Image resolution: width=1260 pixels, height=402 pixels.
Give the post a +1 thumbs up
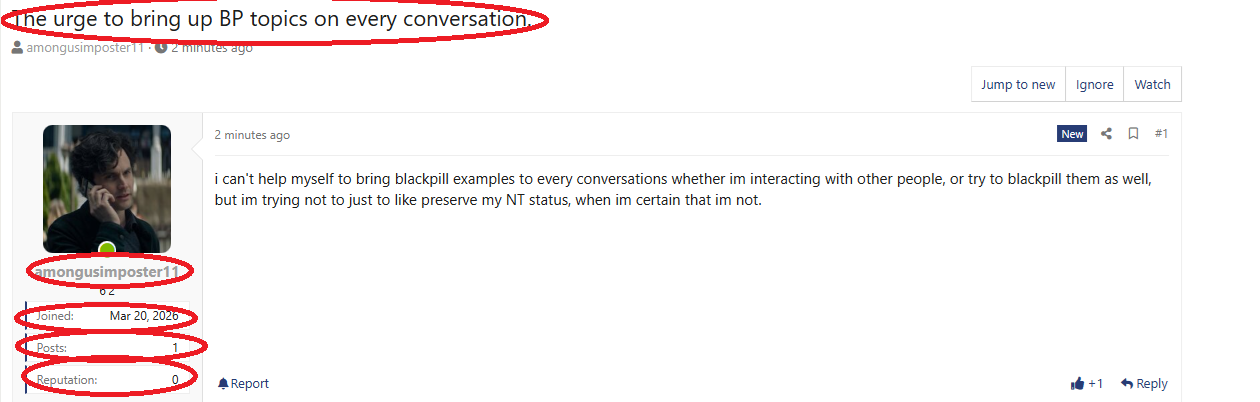pyautogui.click(x=1077, y=384)
